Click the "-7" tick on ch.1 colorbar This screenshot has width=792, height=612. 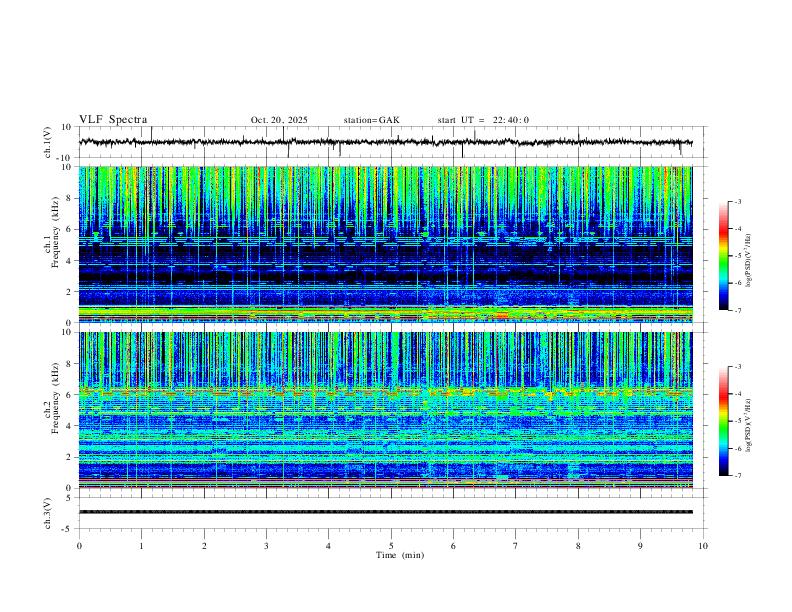pyautogui.click(x=737, y=310)
